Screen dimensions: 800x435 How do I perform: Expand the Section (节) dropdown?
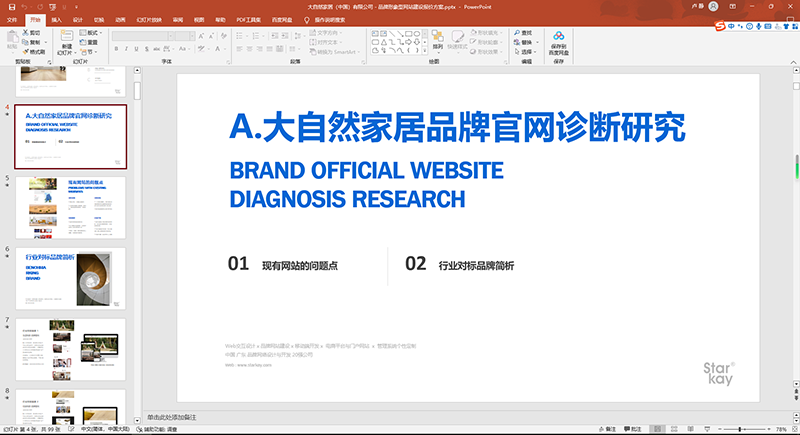[89, 52]
